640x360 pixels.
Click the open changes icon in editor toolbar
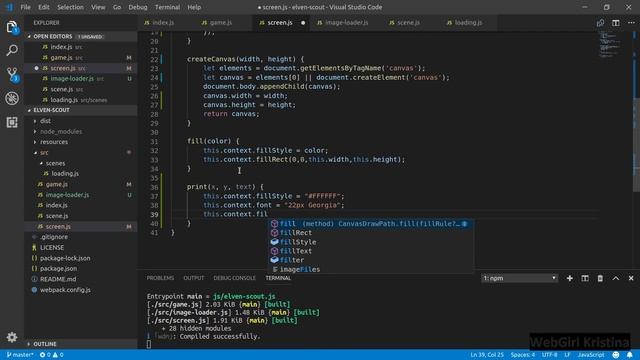pyautogui.click(x=600, y=23)
